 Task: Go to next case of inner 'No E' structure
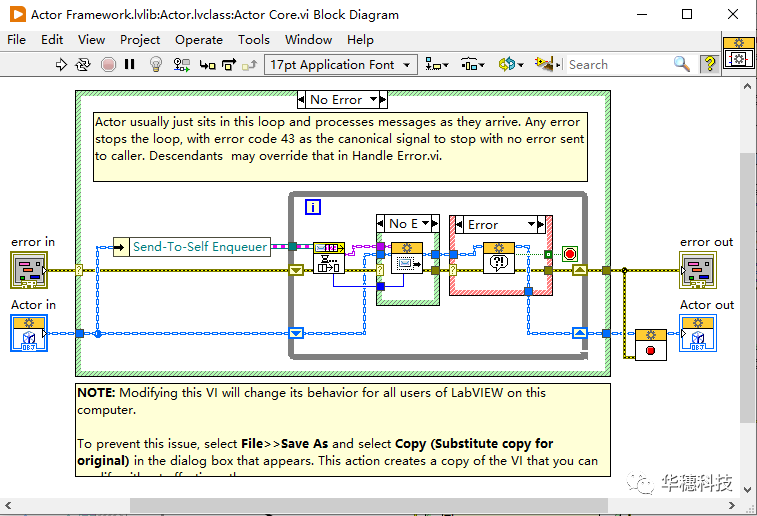click(435, 224)
